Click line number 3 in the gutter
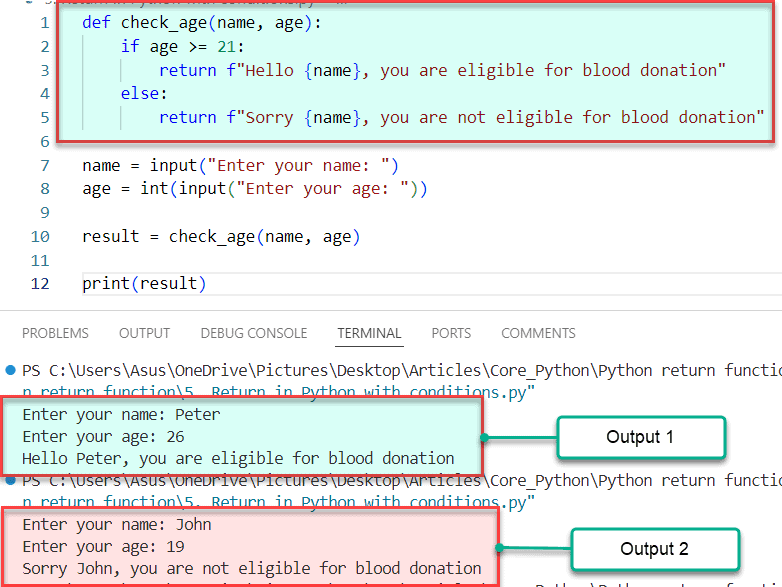 [x=45, y=70]
